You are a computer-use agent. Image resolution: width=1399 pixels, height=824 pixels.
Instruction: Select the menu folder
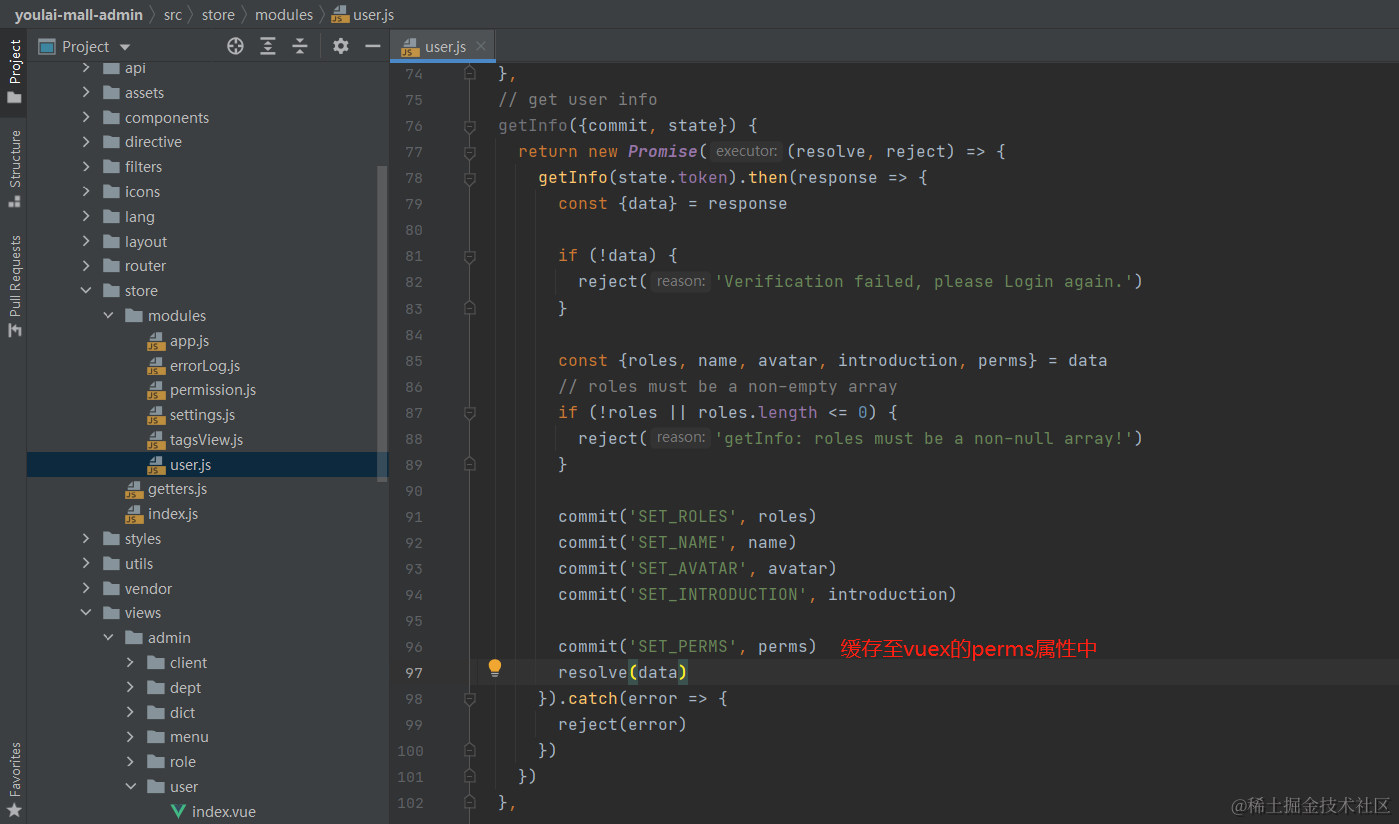[189, 737]
